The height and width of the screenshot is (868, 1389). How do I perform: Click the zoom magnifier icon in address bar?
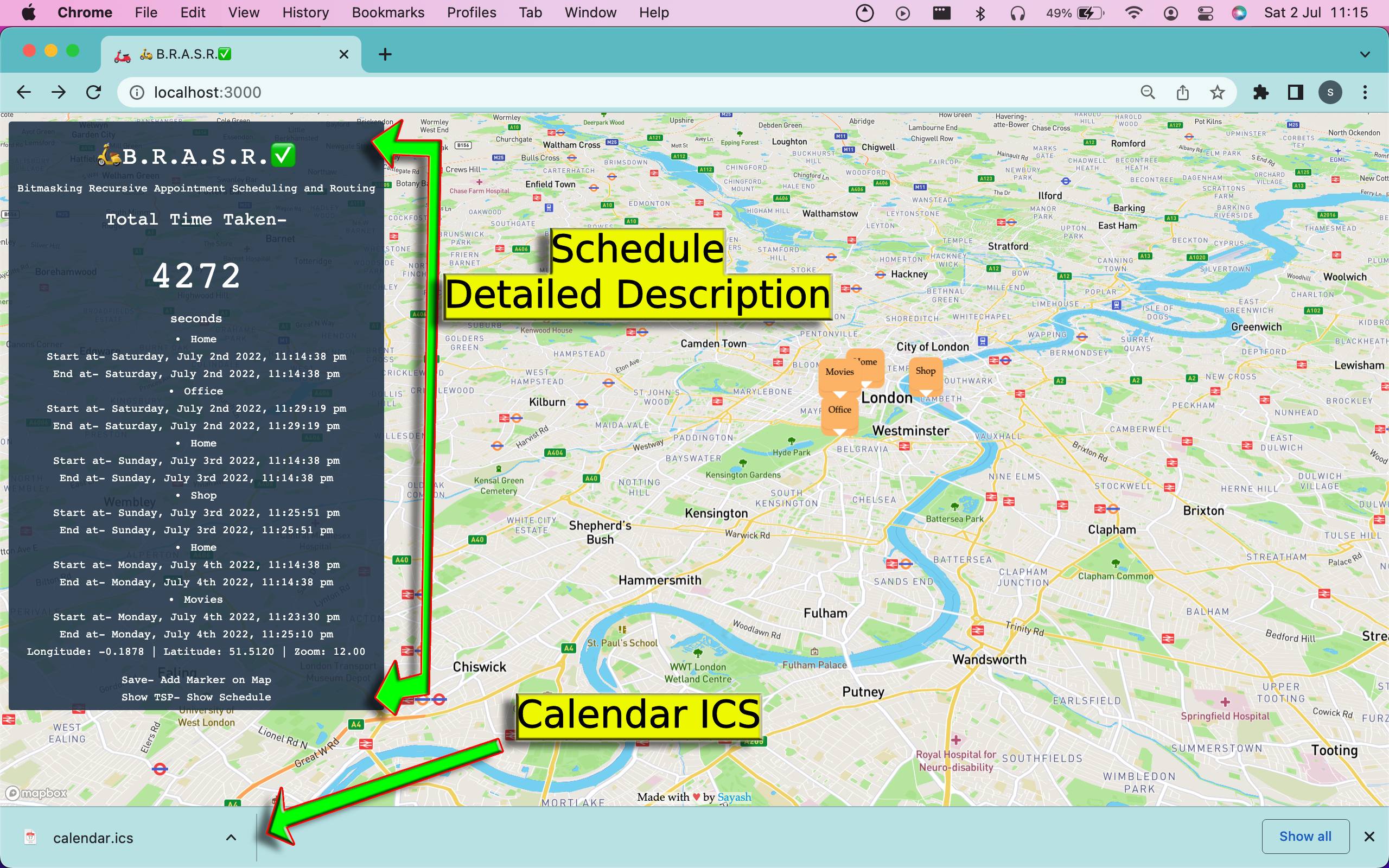coord(1148,92)
